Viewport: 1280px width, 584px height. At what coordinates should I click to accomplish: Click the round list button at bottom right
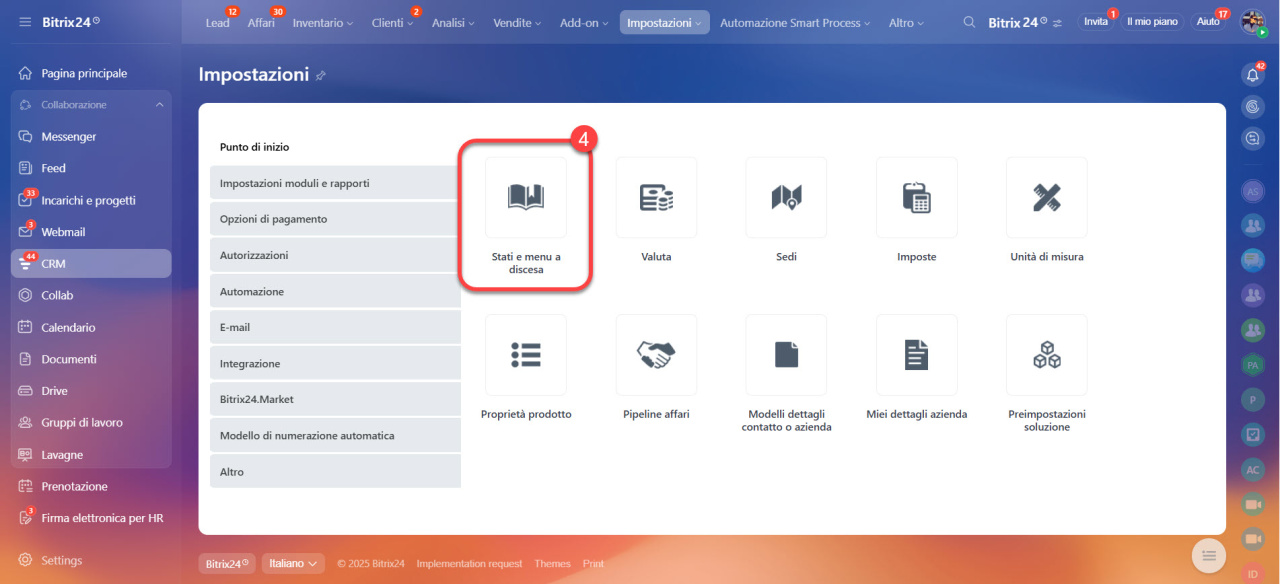1208,555
